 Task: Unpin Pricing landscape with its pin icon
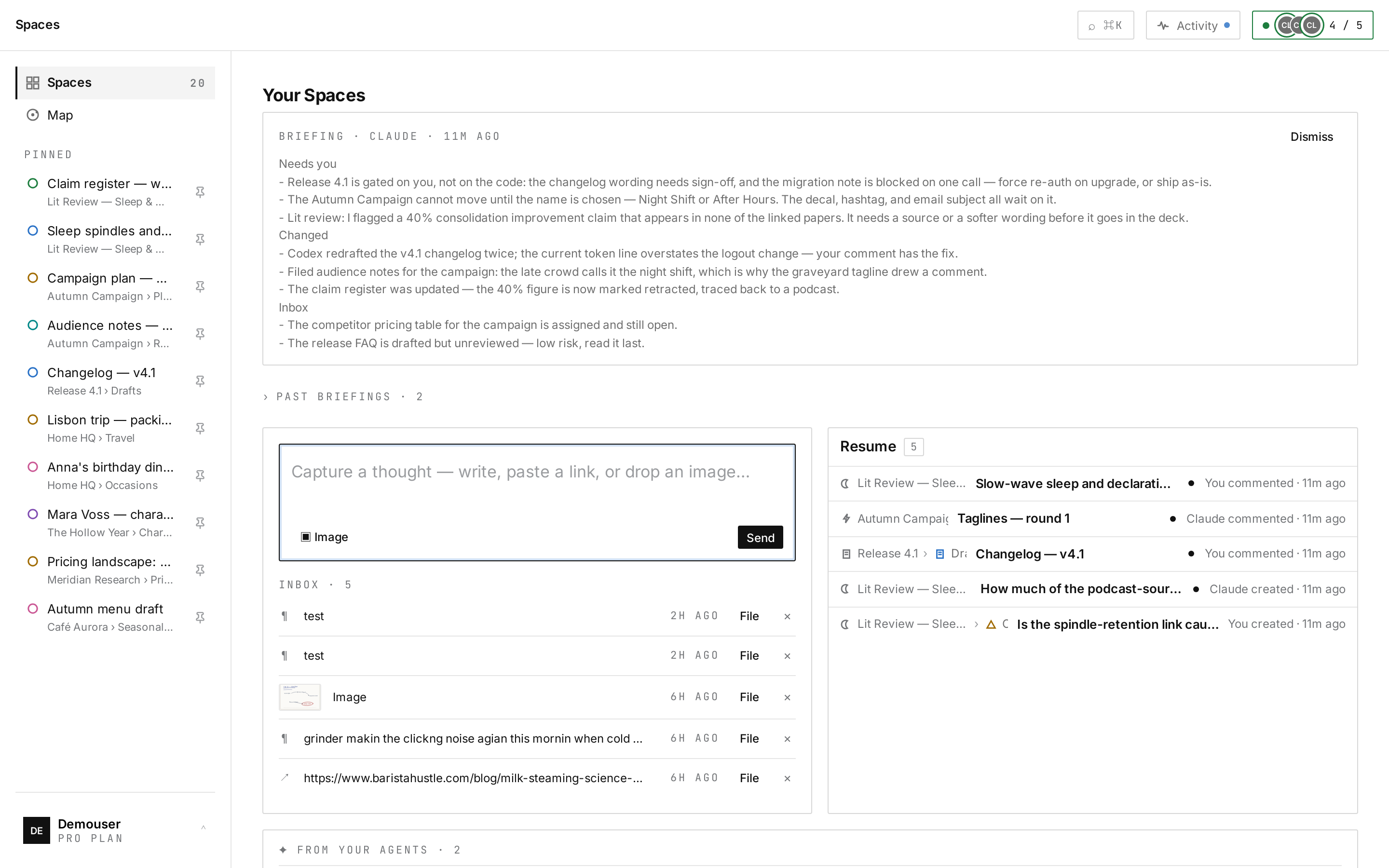[x=200, y=570]
